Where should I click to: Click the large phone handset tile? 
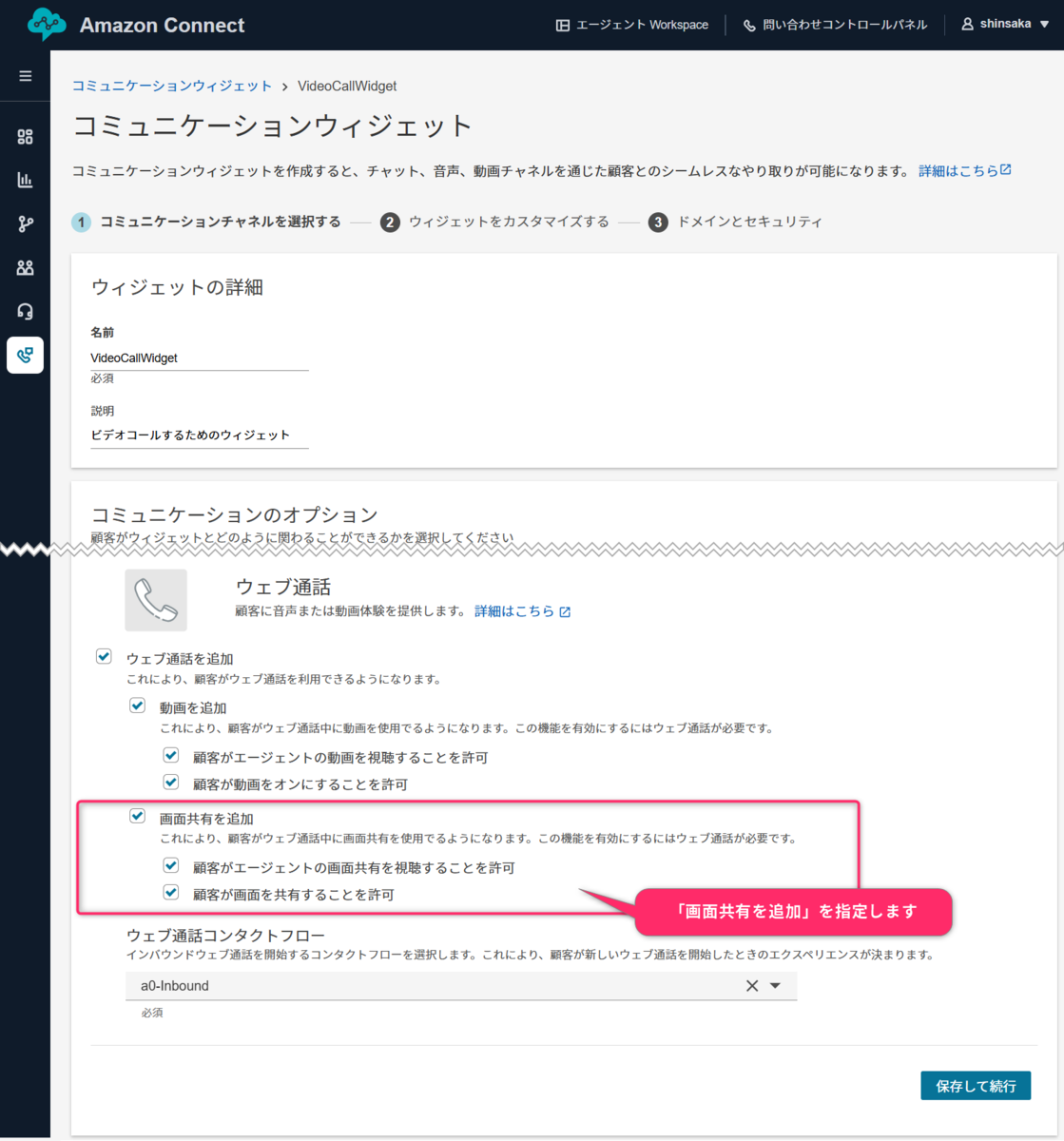pyautogui.click(x=156, y=600)
